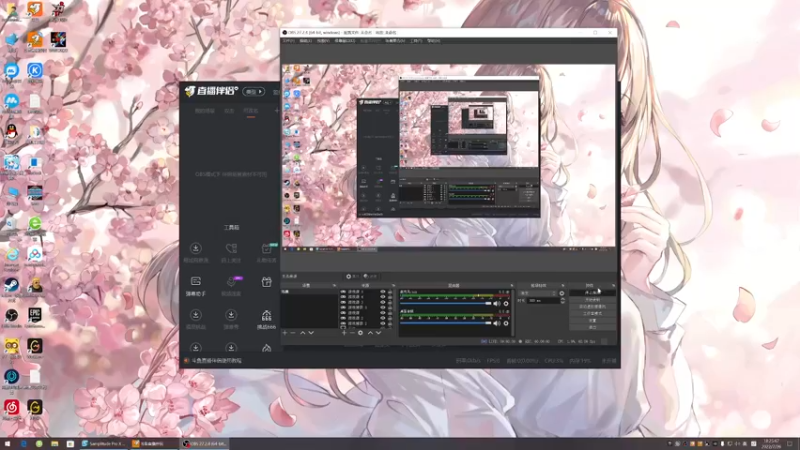Pop out the Scenes dock via header icon

click(334, 285)
